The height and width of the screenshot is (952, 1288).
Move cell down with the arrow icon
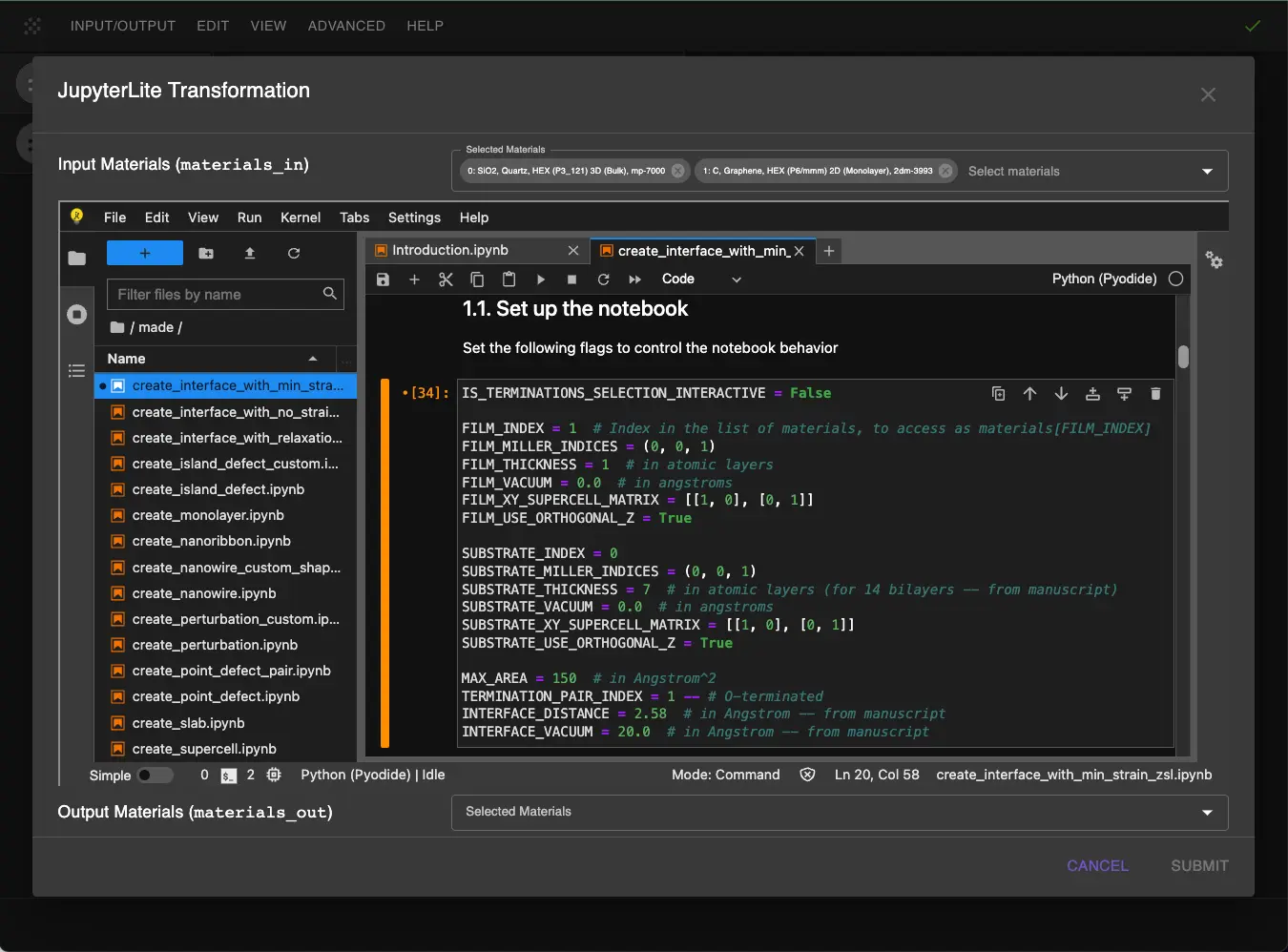pyautogui.click(x=1061, y=394)
